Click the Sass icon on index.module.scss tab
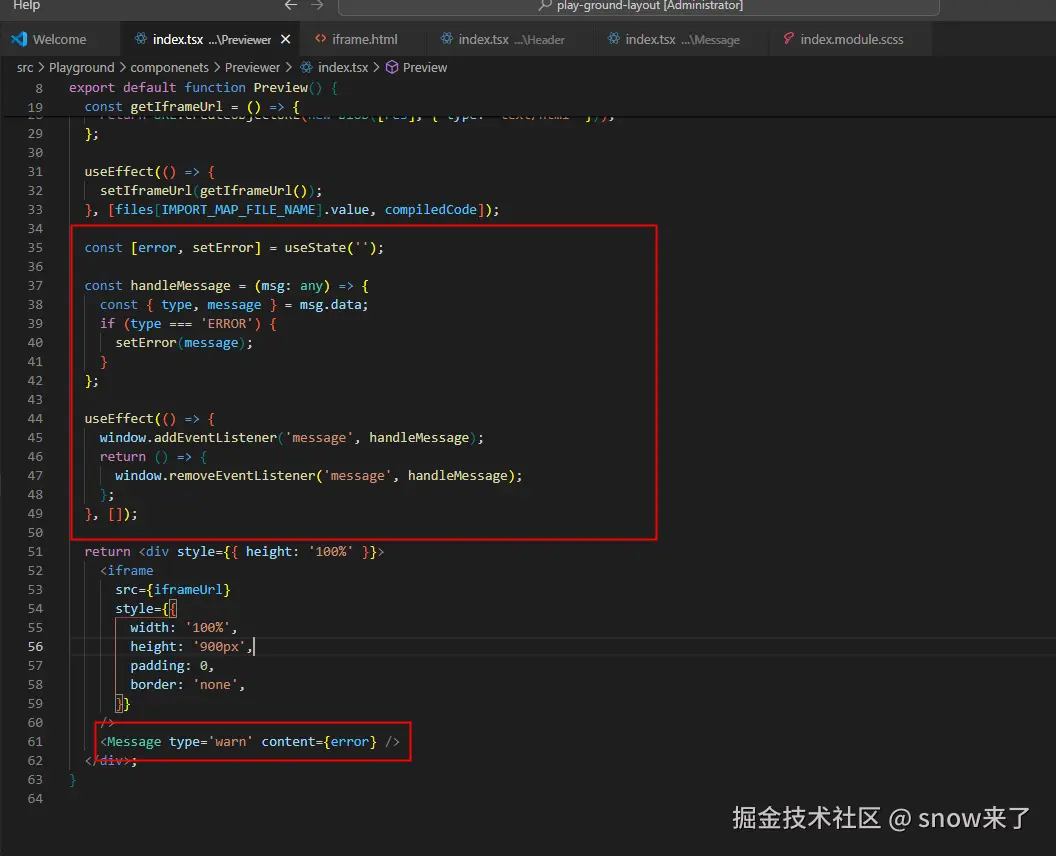This screenshot has height=856, width=1056. [x=788, y=39]
